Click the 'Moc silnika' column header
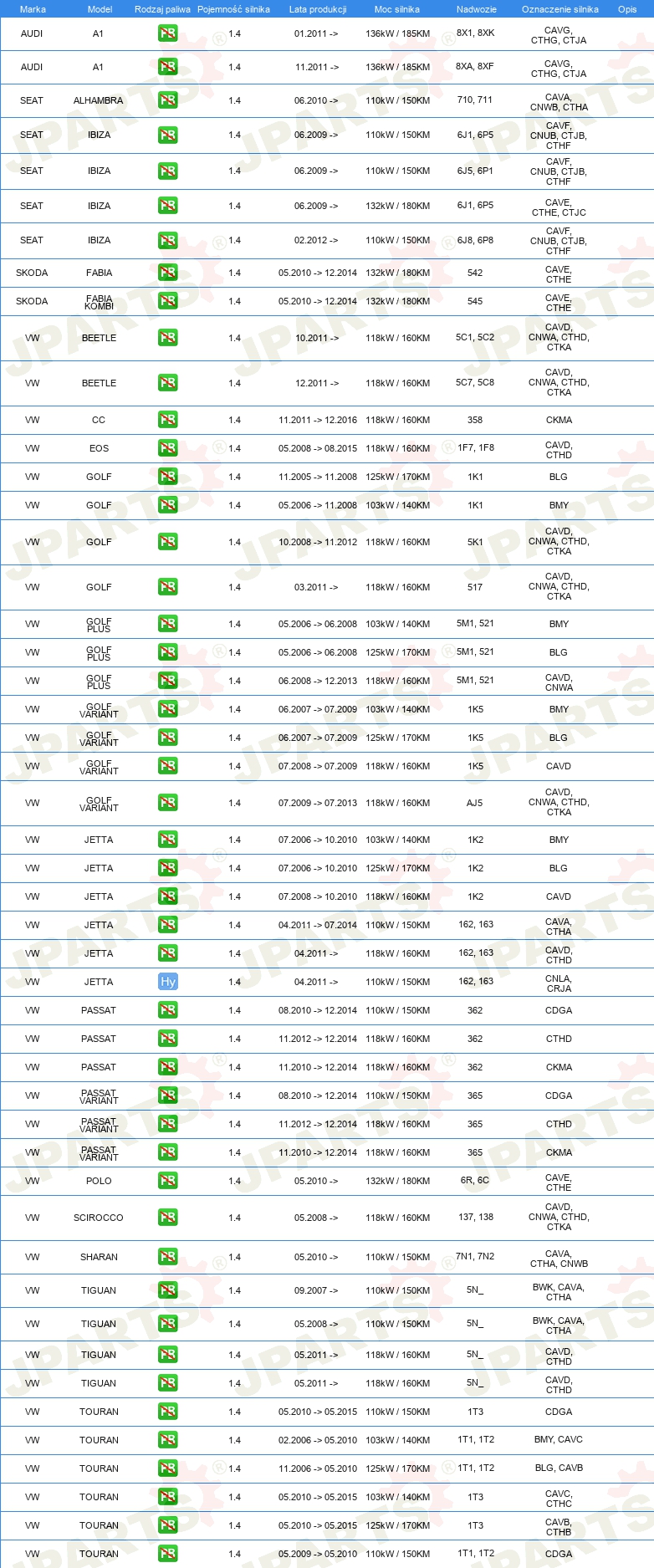The width and height of the screenshot is (654, 1568). coord(397,9)
